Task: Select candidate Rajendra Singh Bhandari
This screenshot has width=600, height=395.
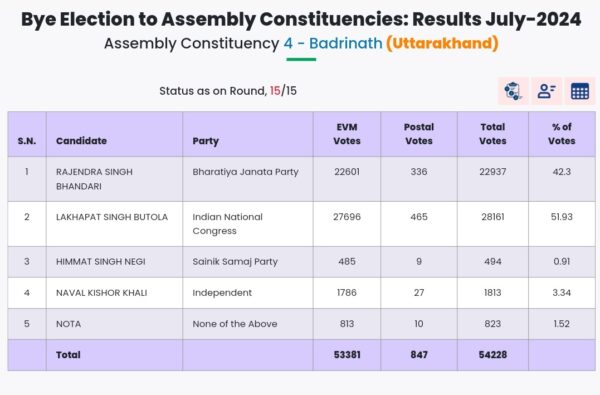Action: tap(94, 179)
